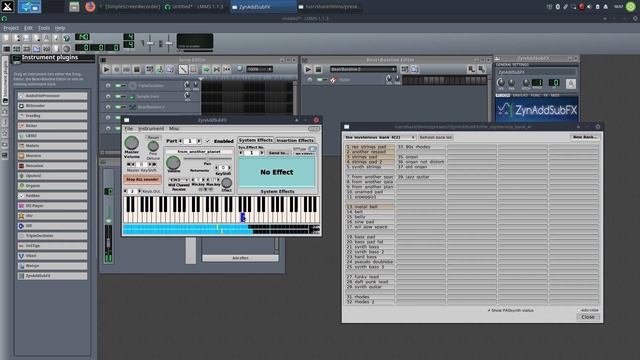
Task: Open the LMMS help question-mark icon
Action: tap(67, 38)
